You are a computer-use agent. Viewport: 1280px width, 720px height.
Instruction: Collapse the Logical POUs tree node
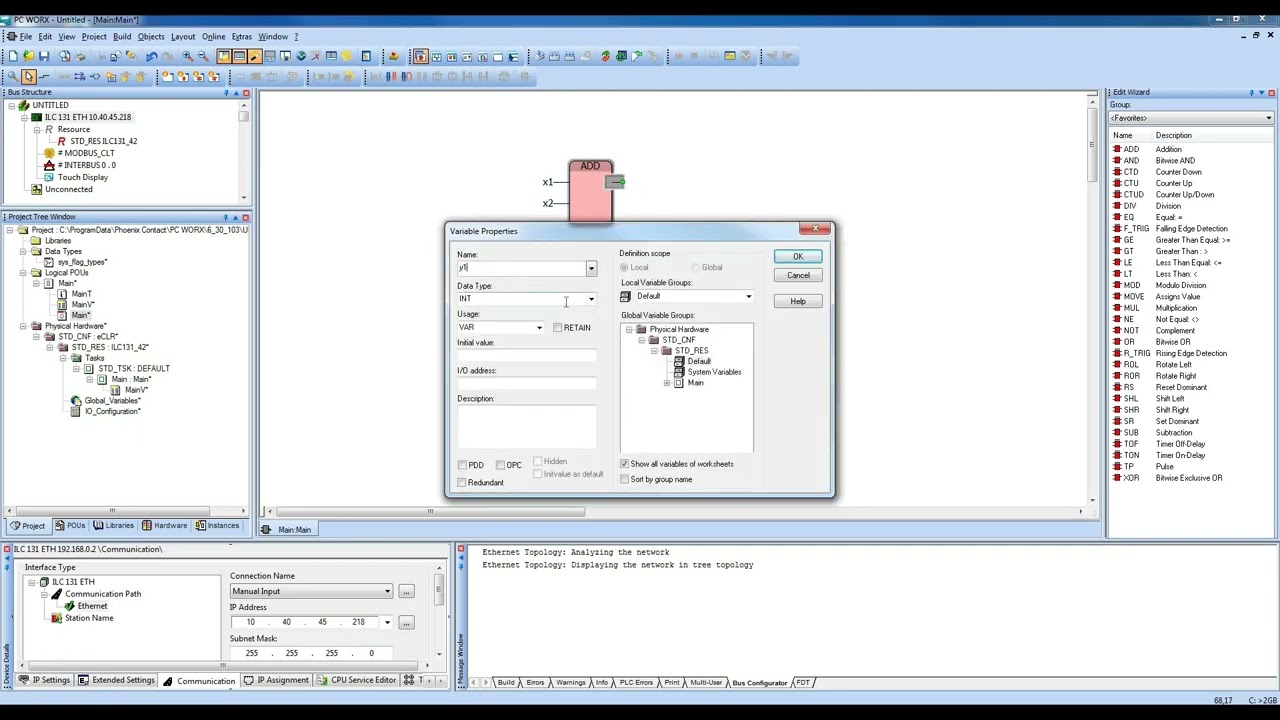pos(23,273)
